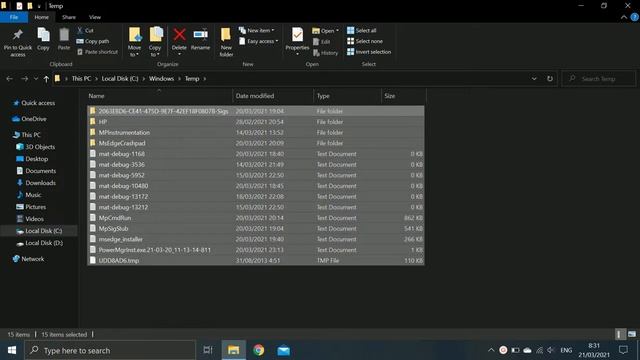Open the notification center icon
Viewport: 640px width, 360px height.
point(623,350)
